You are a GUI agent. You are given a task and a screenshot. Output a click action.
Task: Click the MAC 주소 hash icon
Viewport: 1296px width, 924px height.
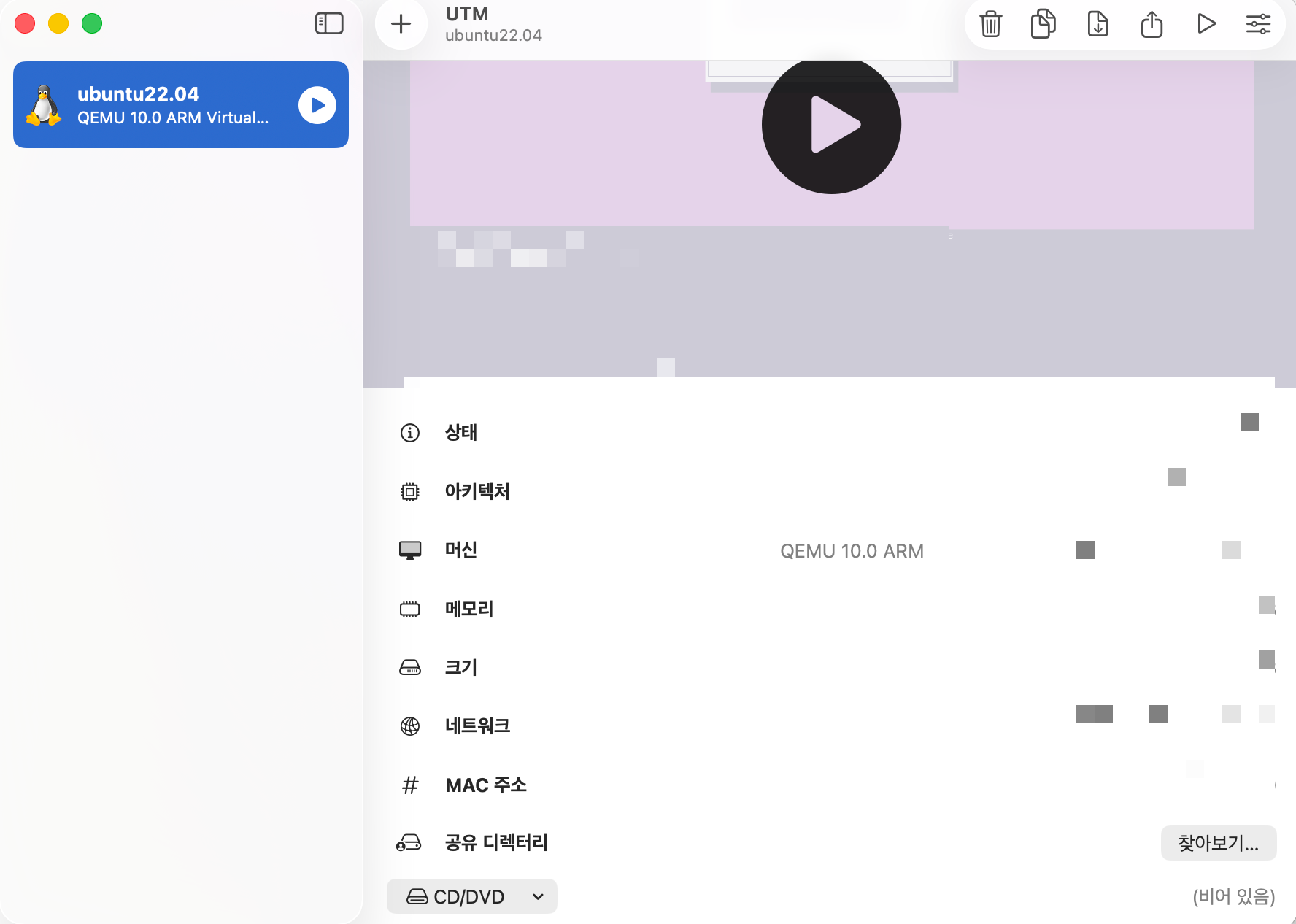[410, 785]
